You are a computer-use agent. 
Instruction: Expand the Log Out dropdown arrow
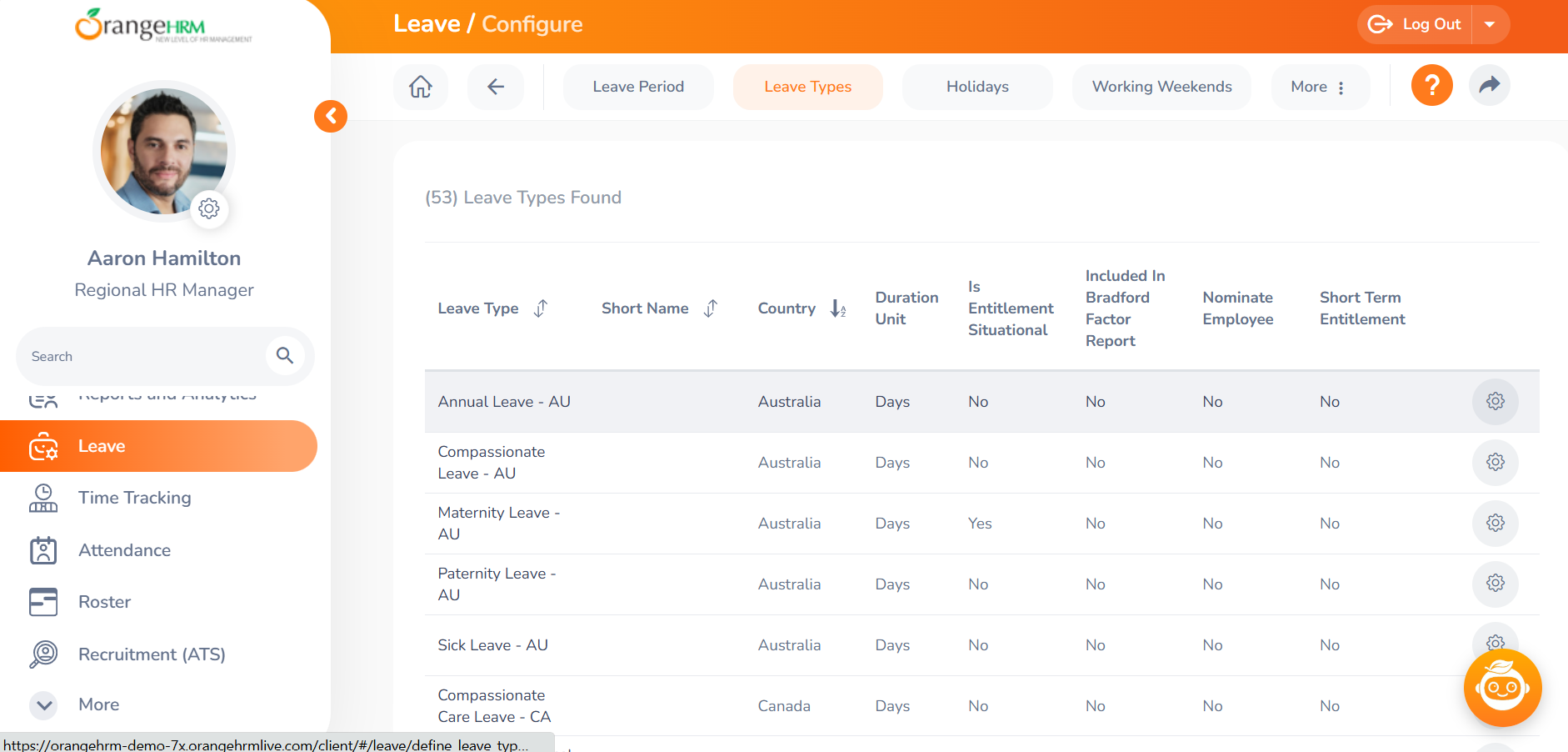click(1490, 24)
